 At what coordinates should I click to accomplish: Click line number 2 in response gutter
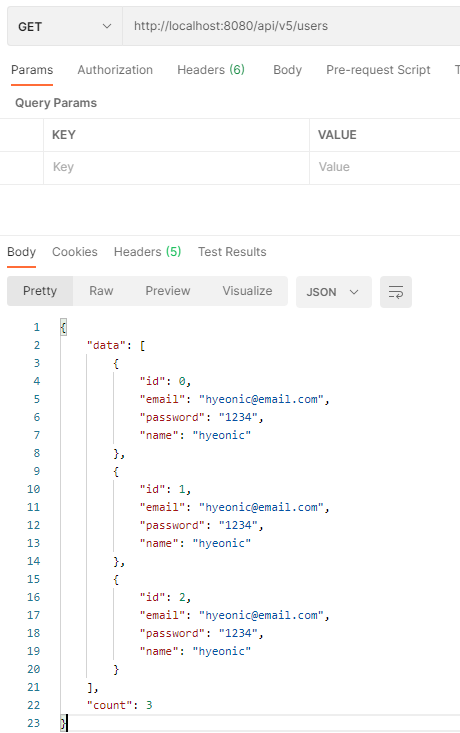[36, 345]
